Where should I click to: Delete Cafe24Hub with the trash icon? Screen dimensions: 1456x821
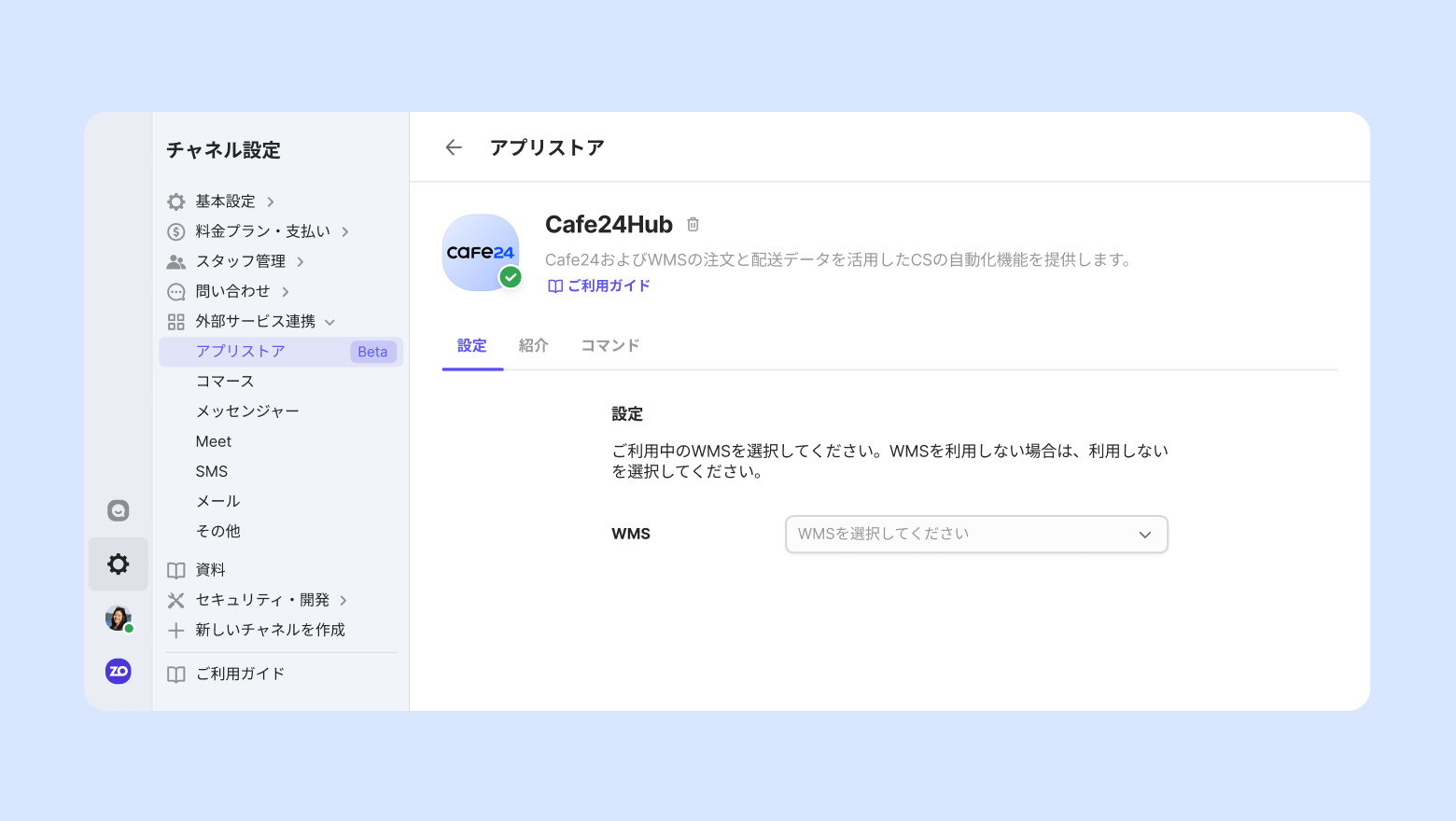tap(693, 224)
